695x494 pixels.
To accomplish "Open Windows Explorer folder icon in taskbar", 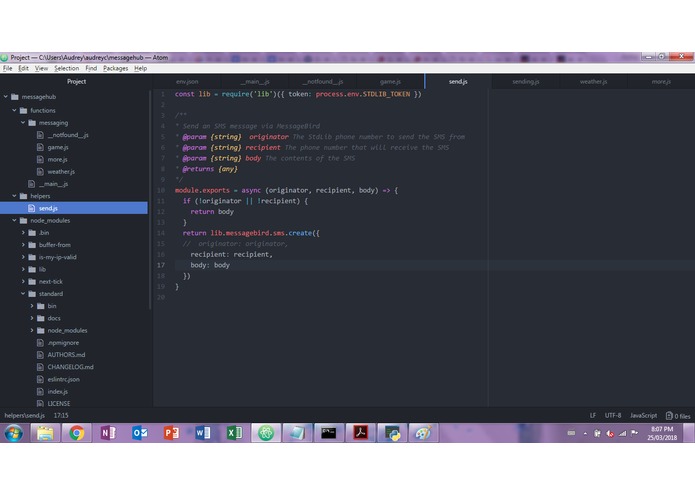I will [x=45, y=433].
